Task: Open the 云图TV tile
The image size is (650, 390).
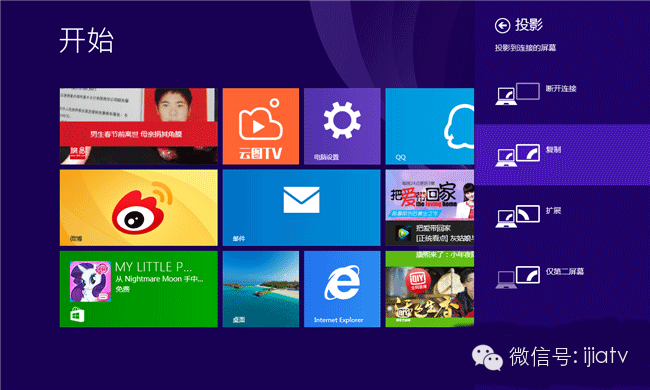Action: [261, 126]
